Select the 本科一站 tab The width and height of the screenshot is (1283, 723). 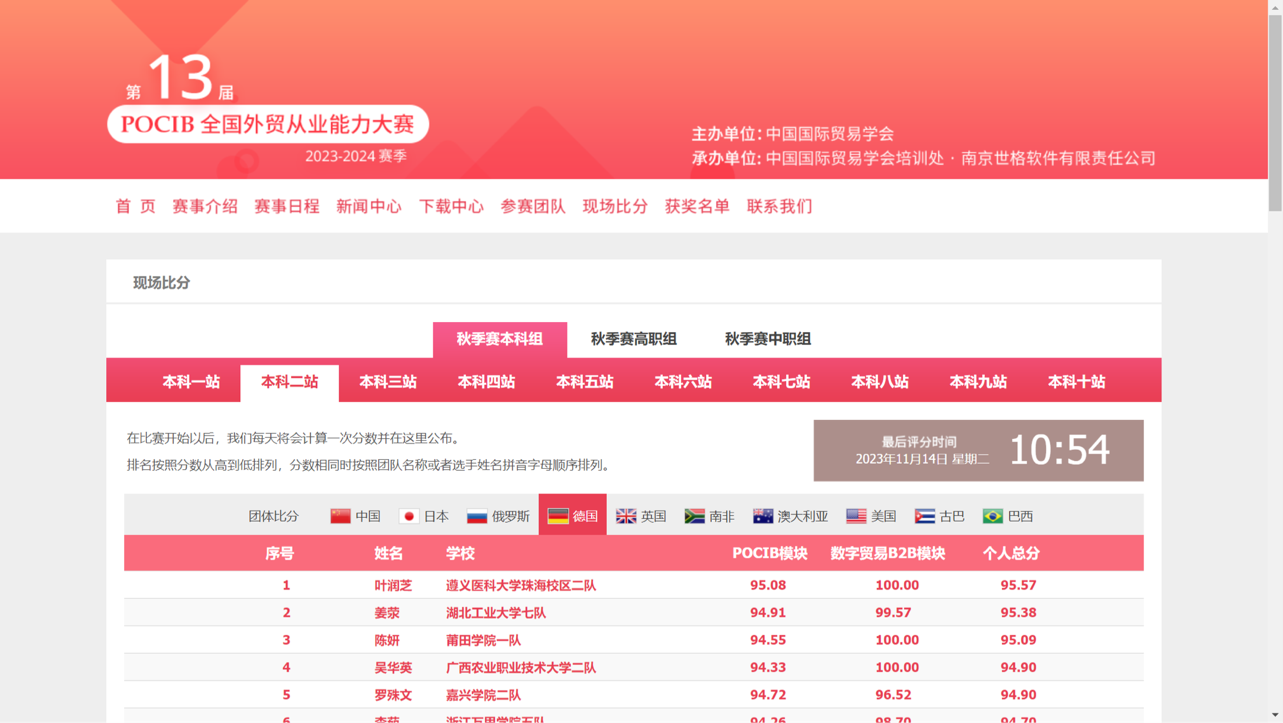(x=191, y=382)
